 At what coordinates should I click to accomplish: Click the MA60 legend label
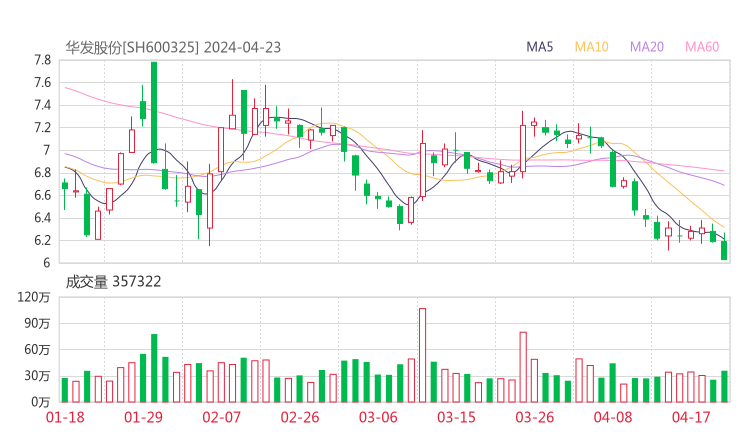point(702,47)
